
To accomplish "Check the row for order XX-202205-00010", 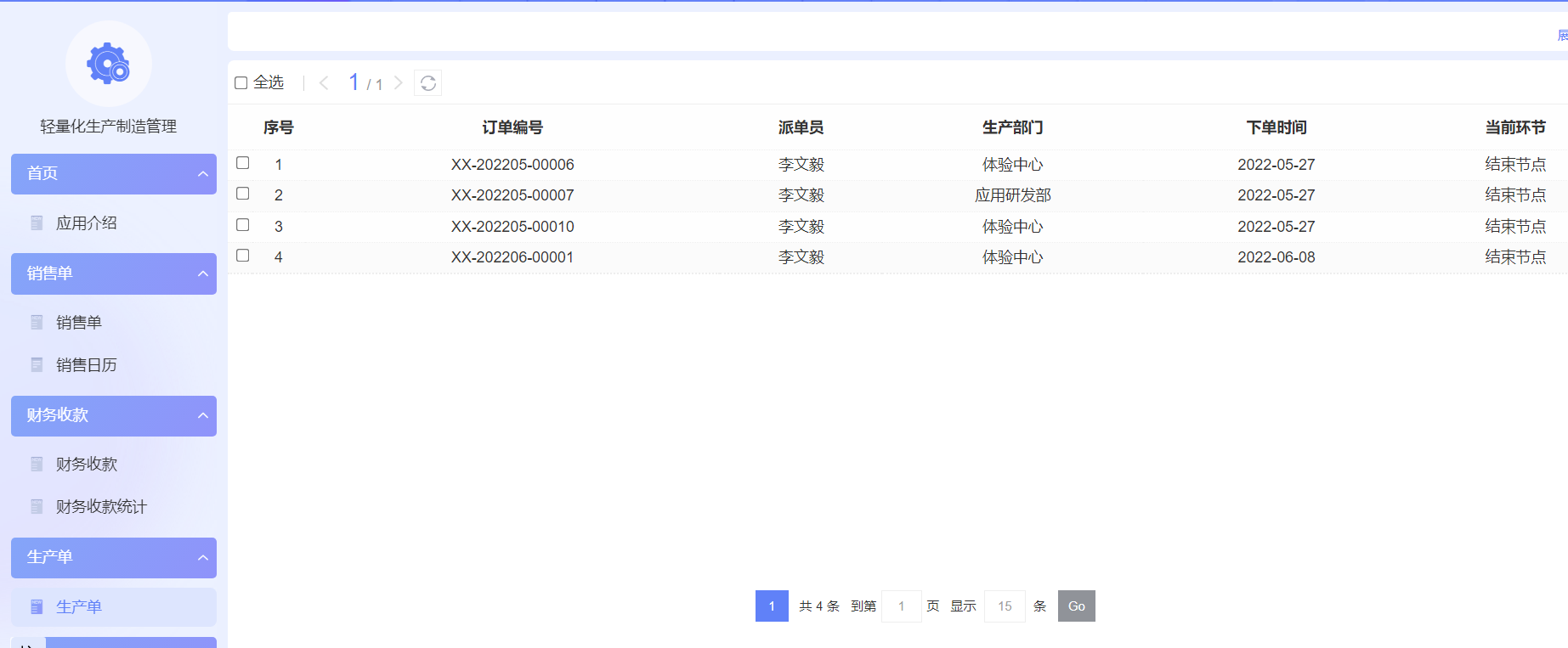I will pyautogui.click(x=243, y=225).
